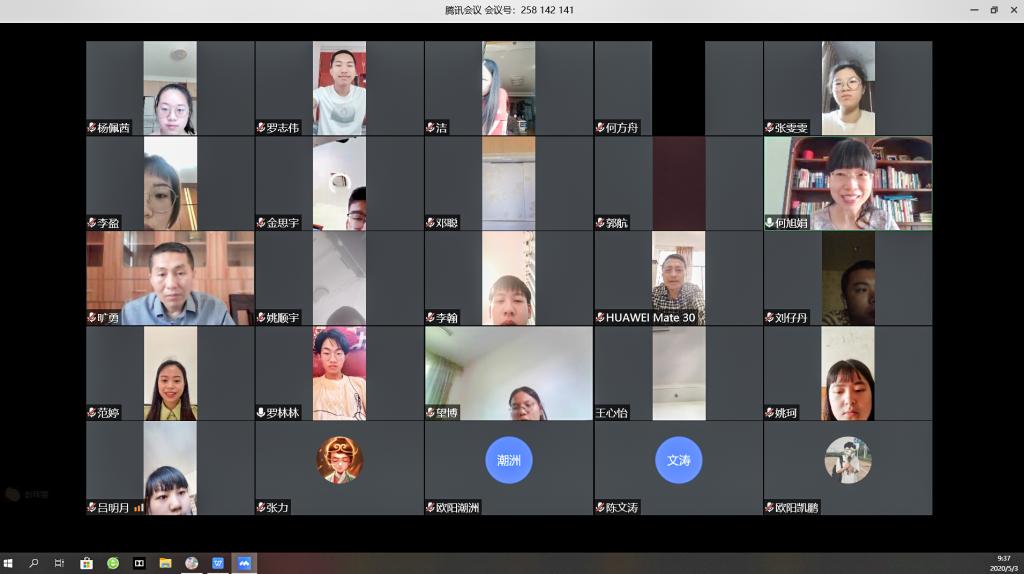Click the blue 潮洲 avatar circle
This screenshot has width=1024, height=574.
pyautogui.click(x=509, y=460)
